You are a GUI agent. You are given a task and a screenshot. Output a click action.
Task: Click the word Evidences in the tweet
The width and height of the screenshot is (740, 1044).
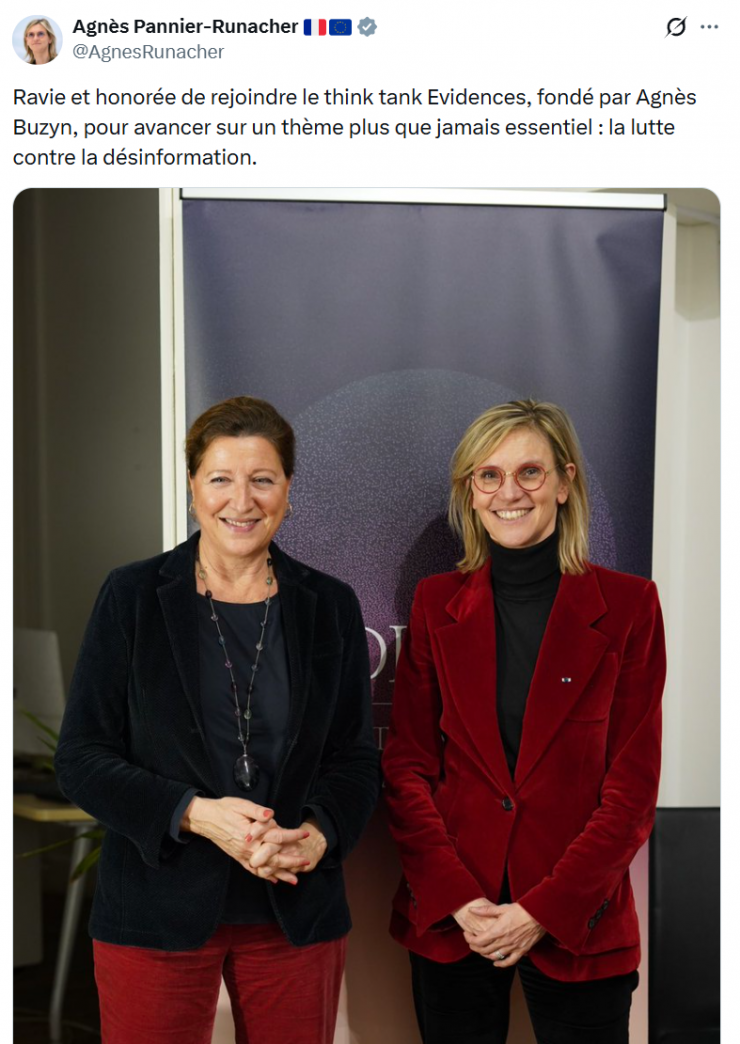(477, 97)
